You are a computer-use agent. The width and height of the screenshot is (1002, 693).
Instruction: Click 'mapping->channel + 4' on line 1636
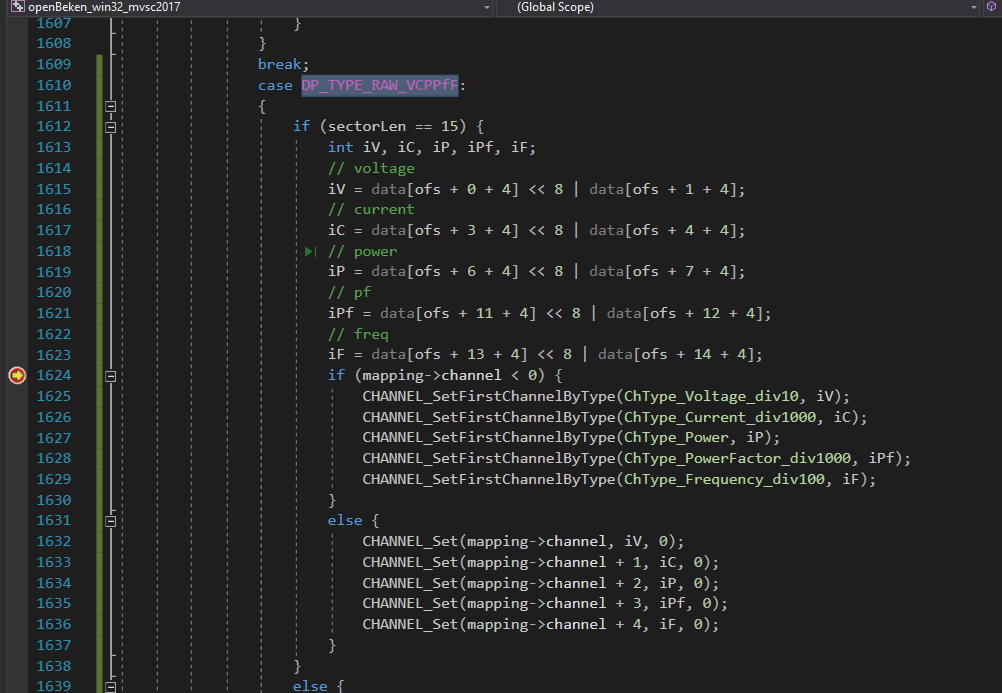[x=553, y=624]
